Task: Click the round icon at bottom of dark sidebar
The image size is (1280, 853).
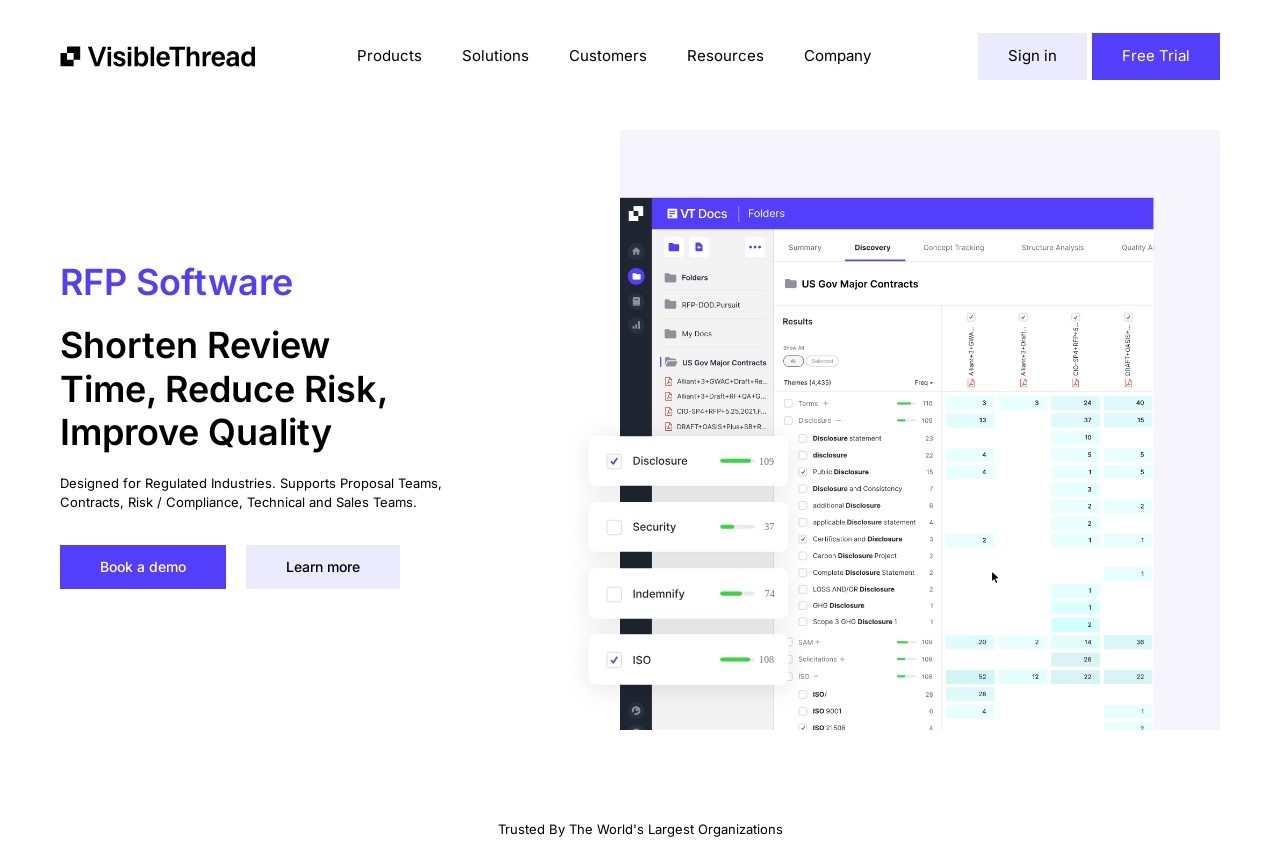Action: [636, 711]
